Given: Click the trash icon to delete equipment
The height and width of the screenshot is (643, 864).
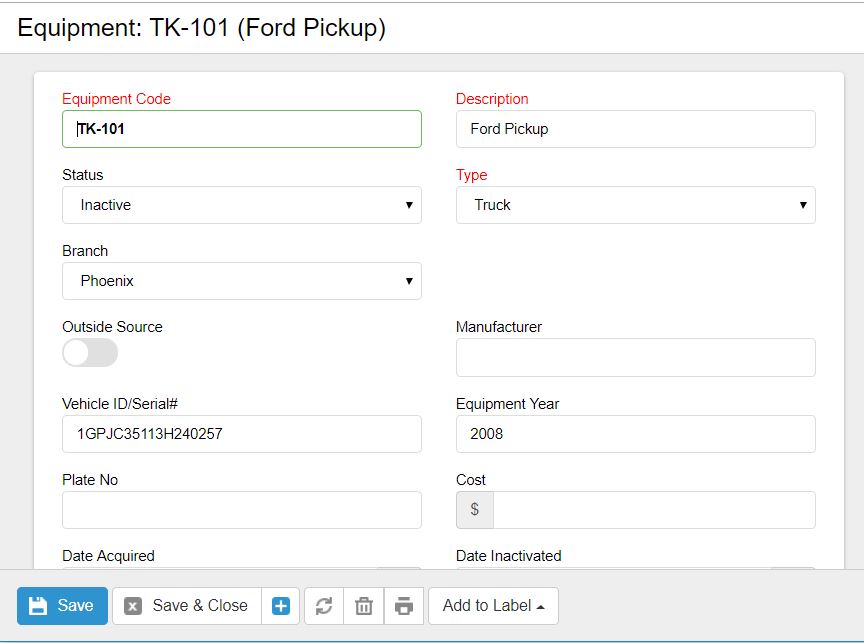Looking at the screenshot, I should click(363, 605).
